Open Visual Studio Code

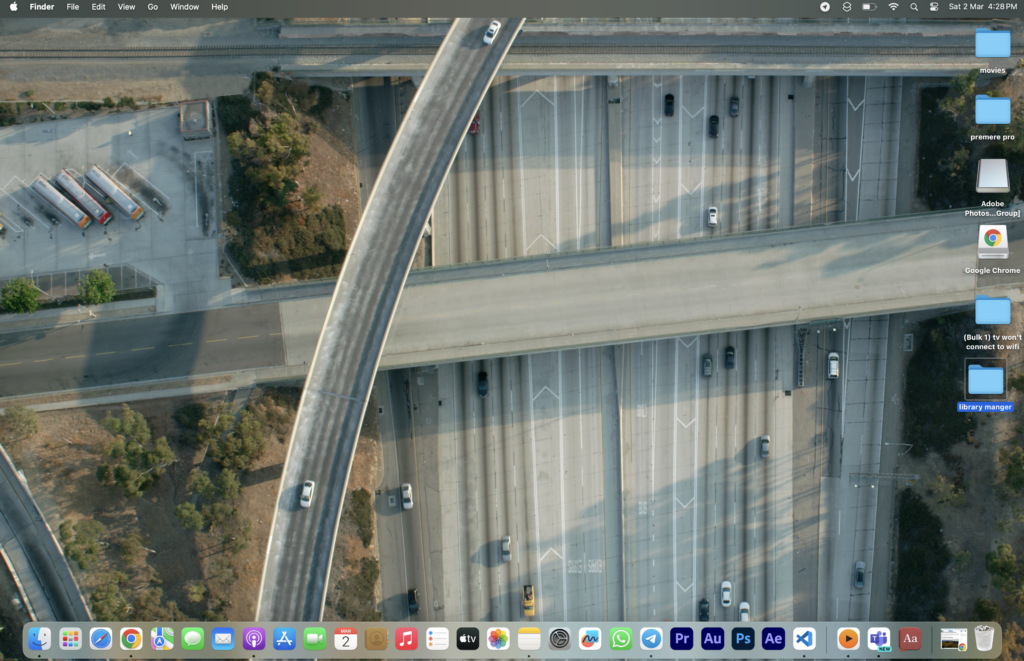pos(803,638)
